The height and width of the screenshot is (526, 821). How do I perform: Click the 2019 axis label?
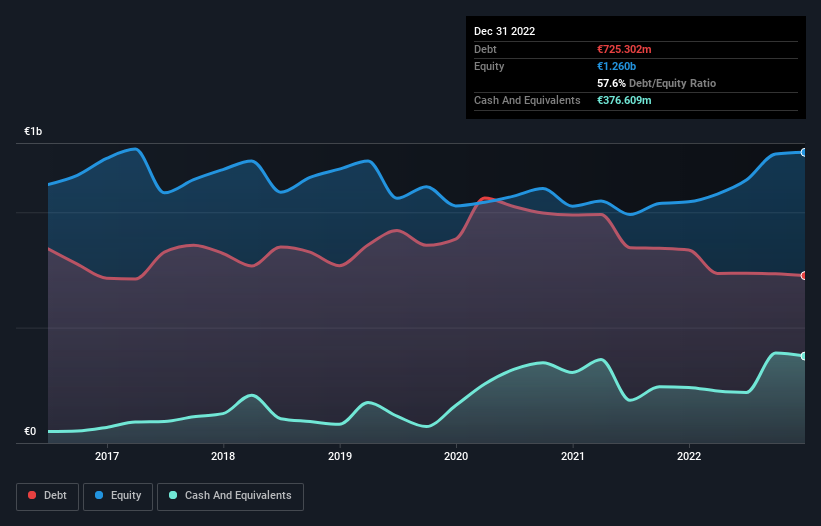[x=340, y=456]
